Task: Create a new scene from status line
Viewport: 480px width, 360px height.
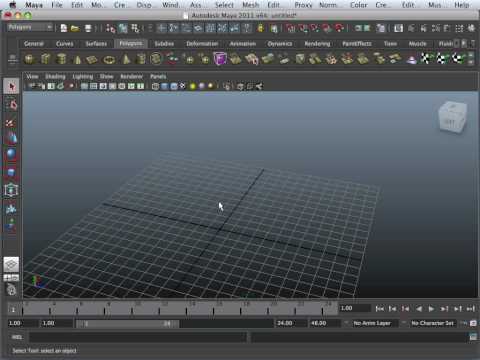Action: 63,28
